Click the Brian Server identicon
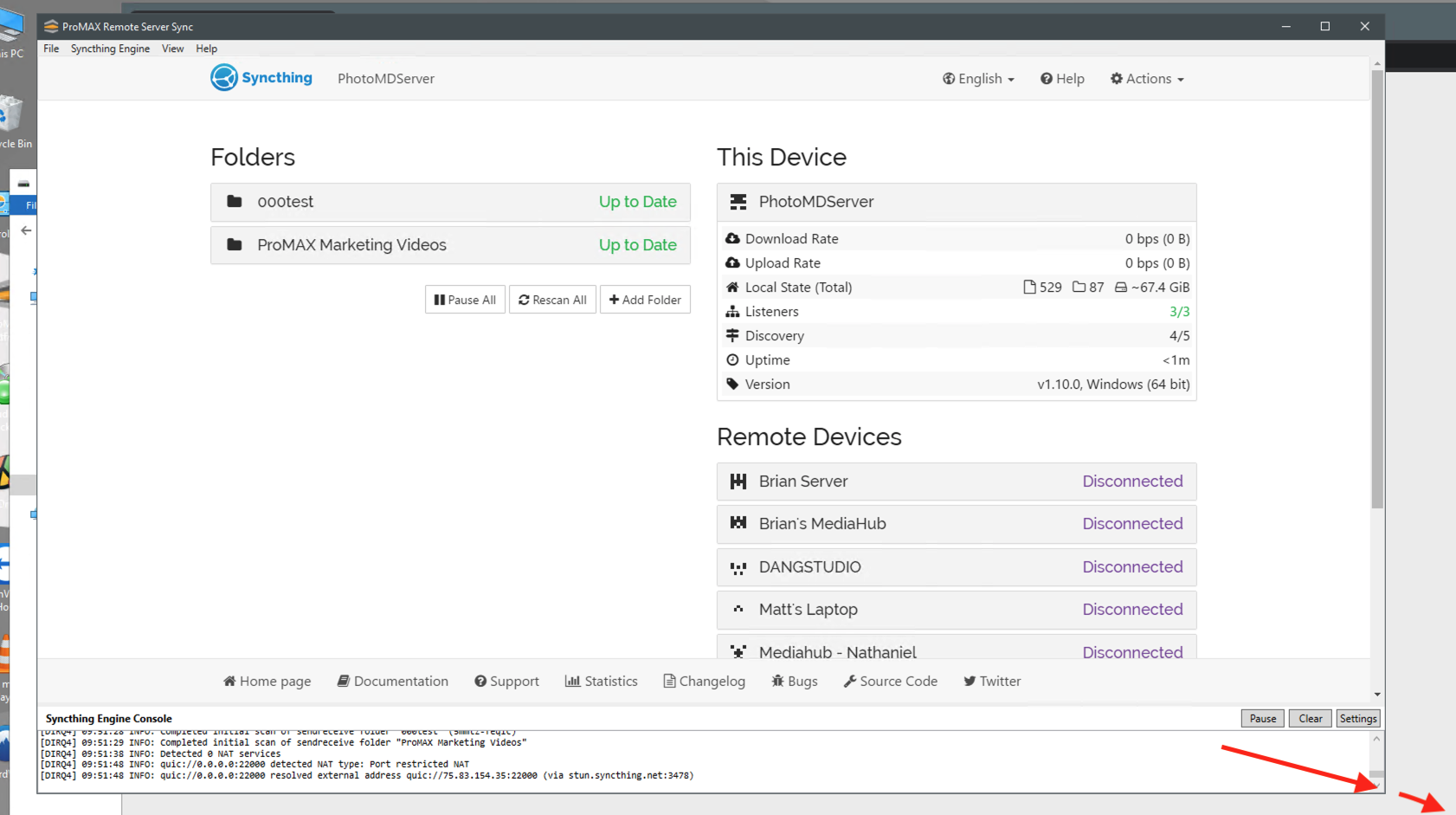Screen dimensions: 1456x815 738,482
